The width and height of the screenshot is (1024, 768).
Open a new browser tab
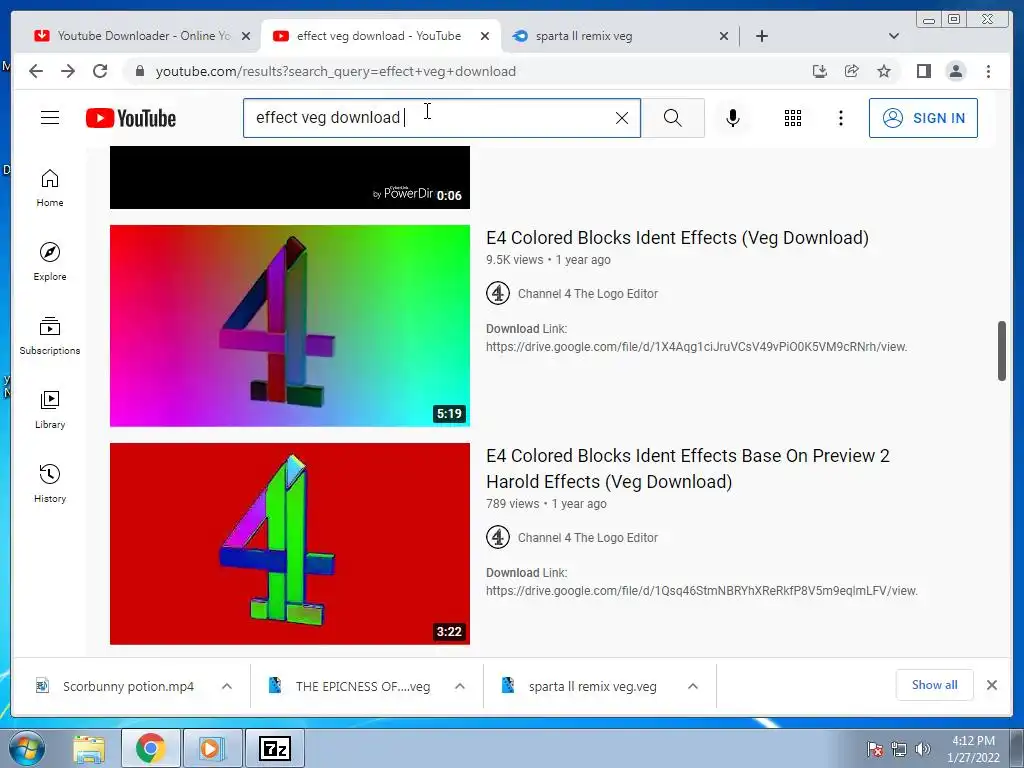(761, 36)
